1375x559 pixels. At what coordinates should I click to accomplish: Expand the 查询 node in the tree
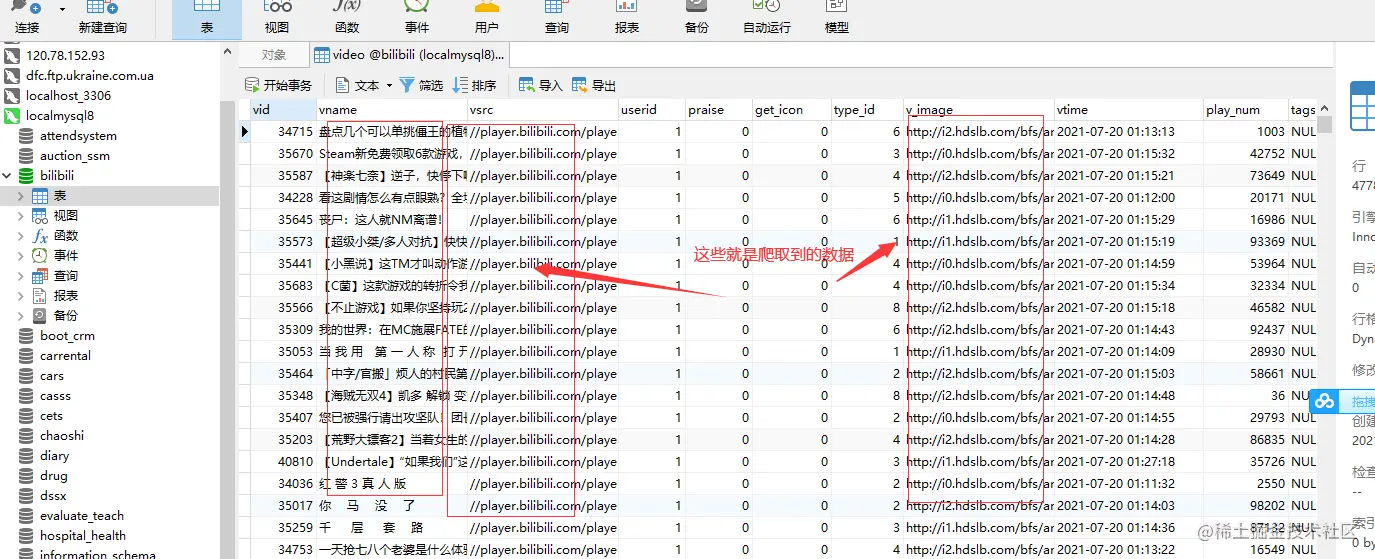21,275
